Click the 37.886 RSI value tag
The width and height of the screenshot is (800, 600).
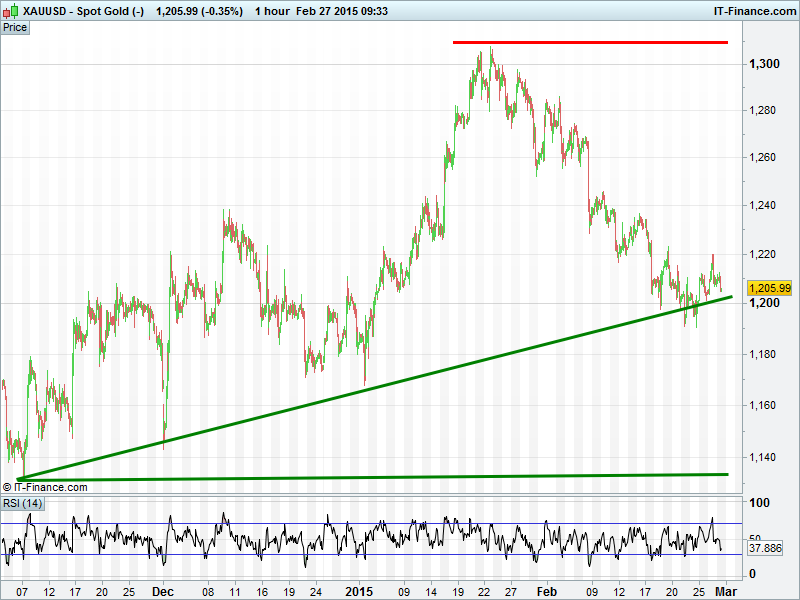click(765, 548)
